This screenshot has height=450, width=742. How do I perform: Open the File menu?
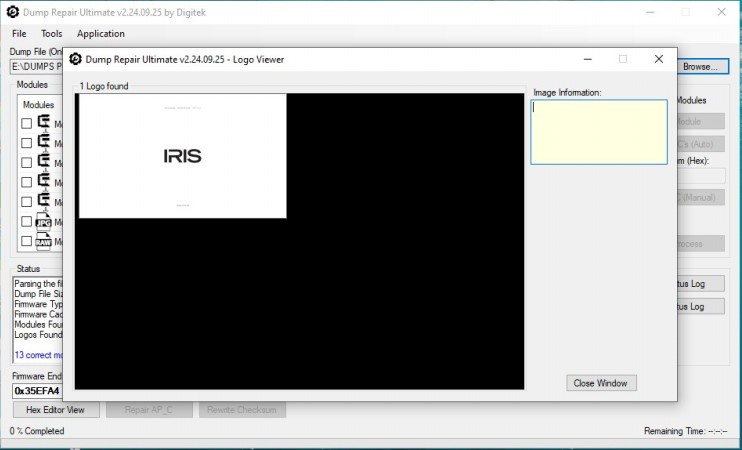click(19, 34)
